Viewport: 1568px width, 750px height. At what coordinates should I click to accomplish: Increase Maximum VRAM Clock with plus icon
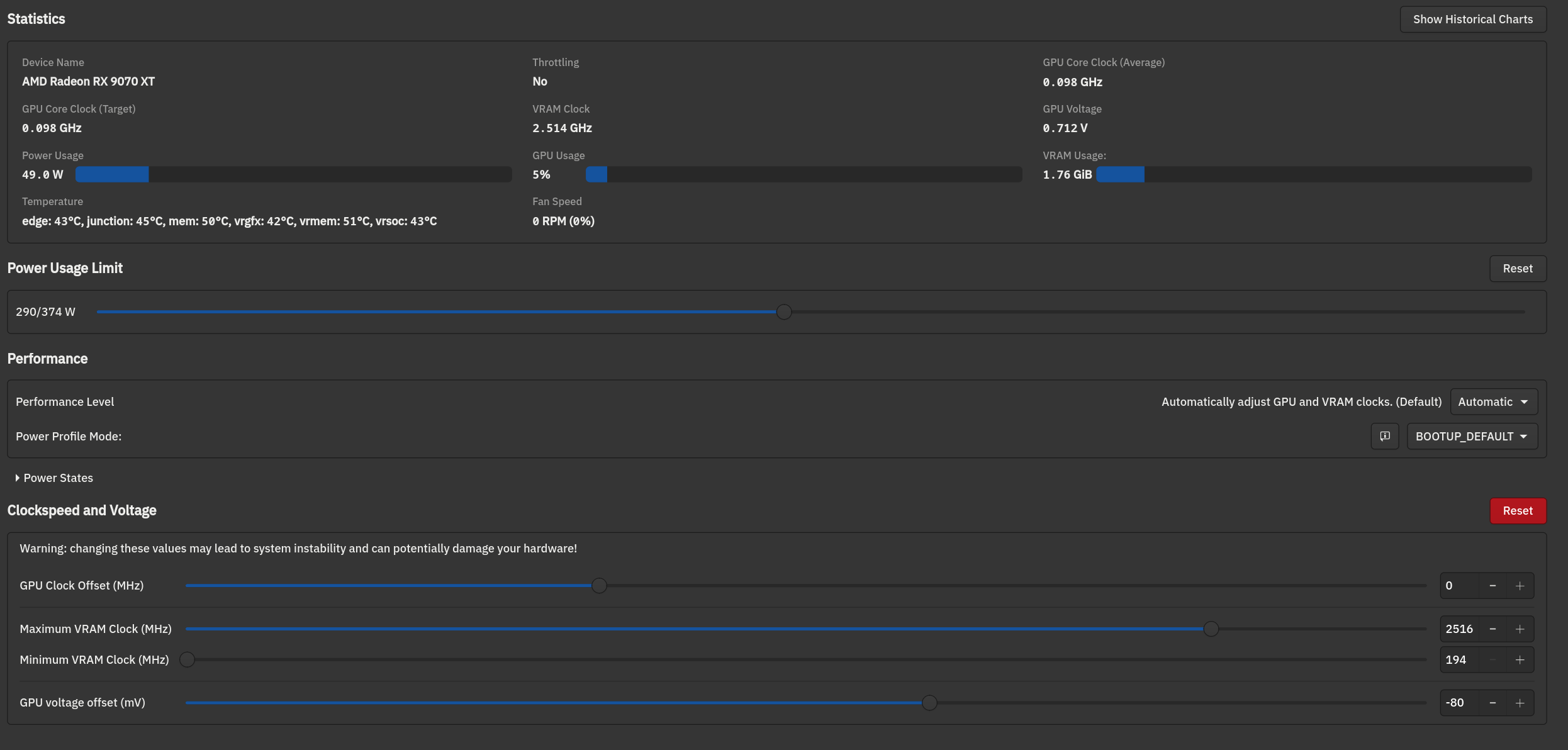click(1520, 629)
